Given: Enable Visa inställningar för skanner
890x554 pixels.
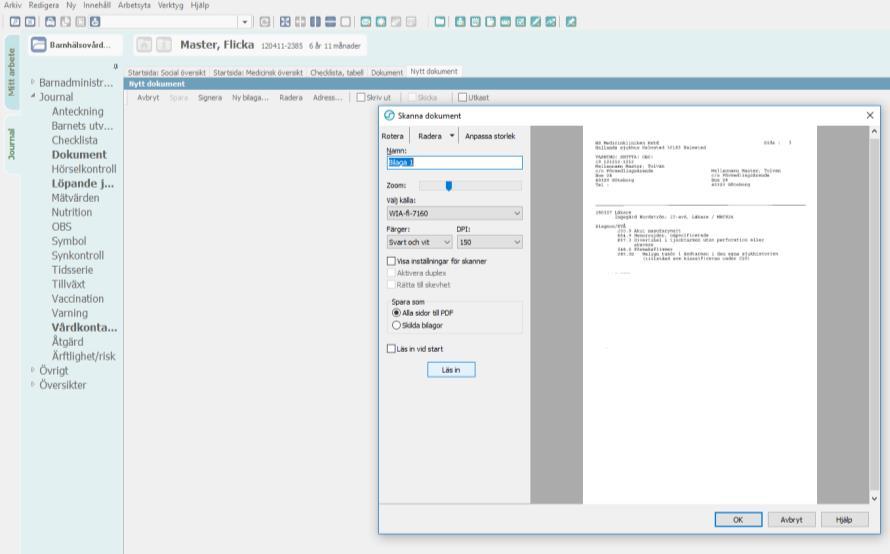Looking at the screenshot, I should [391, 261].
